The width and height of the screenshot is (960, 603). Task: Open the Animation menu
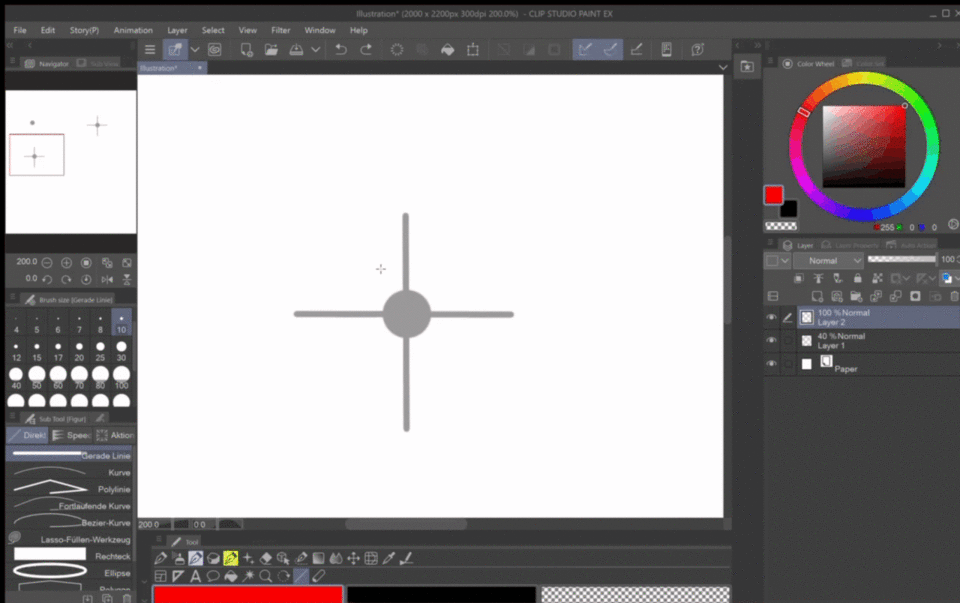pos(133,31)
